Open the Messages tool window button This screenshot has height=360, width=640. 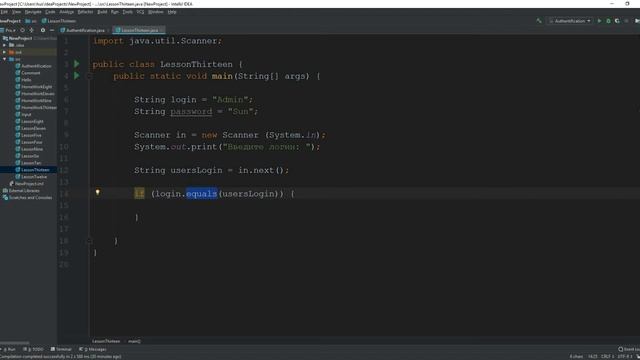click(x=93, y=349)
